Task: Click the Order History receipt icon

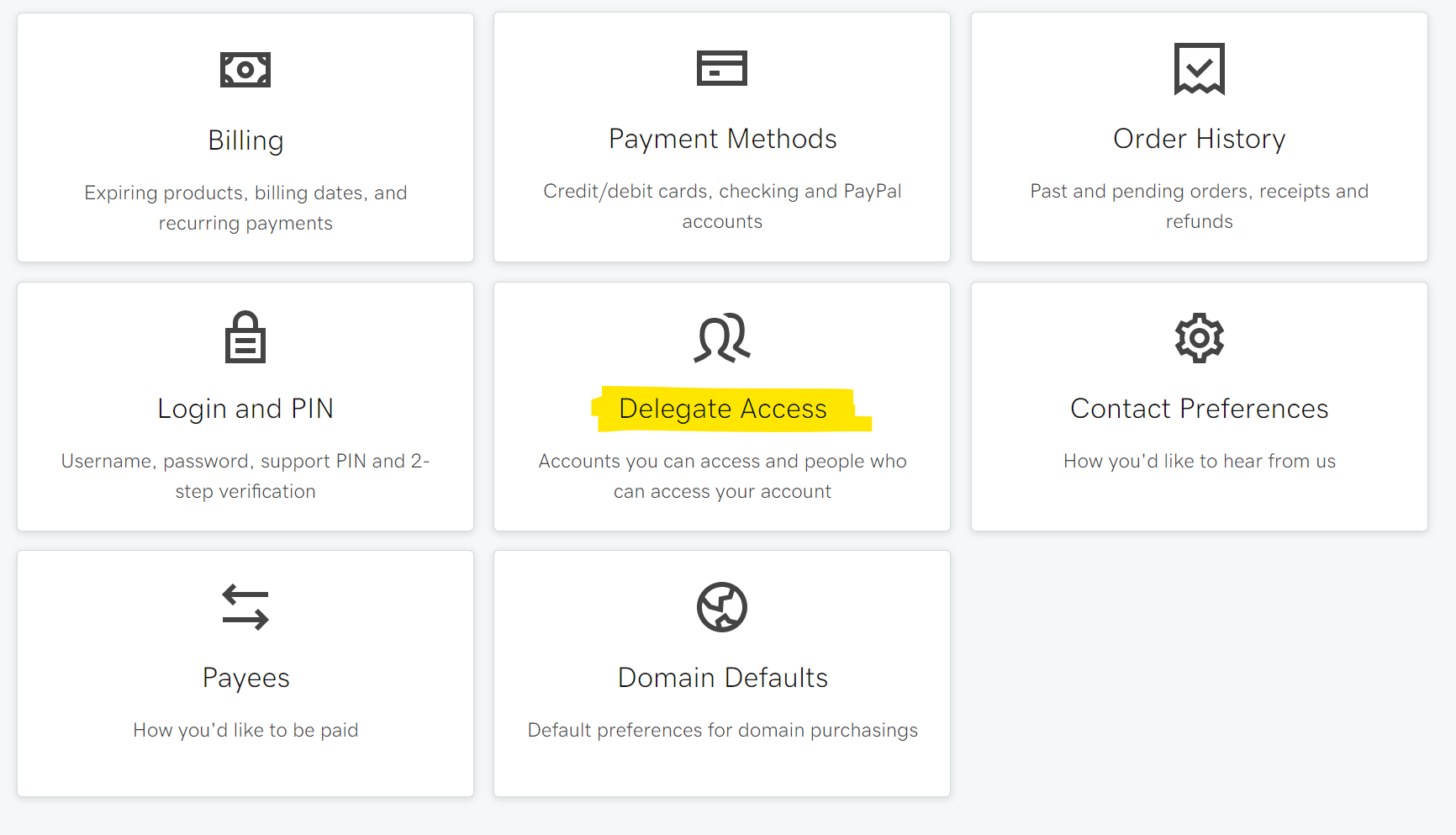Action: (x=1199, y=68)
